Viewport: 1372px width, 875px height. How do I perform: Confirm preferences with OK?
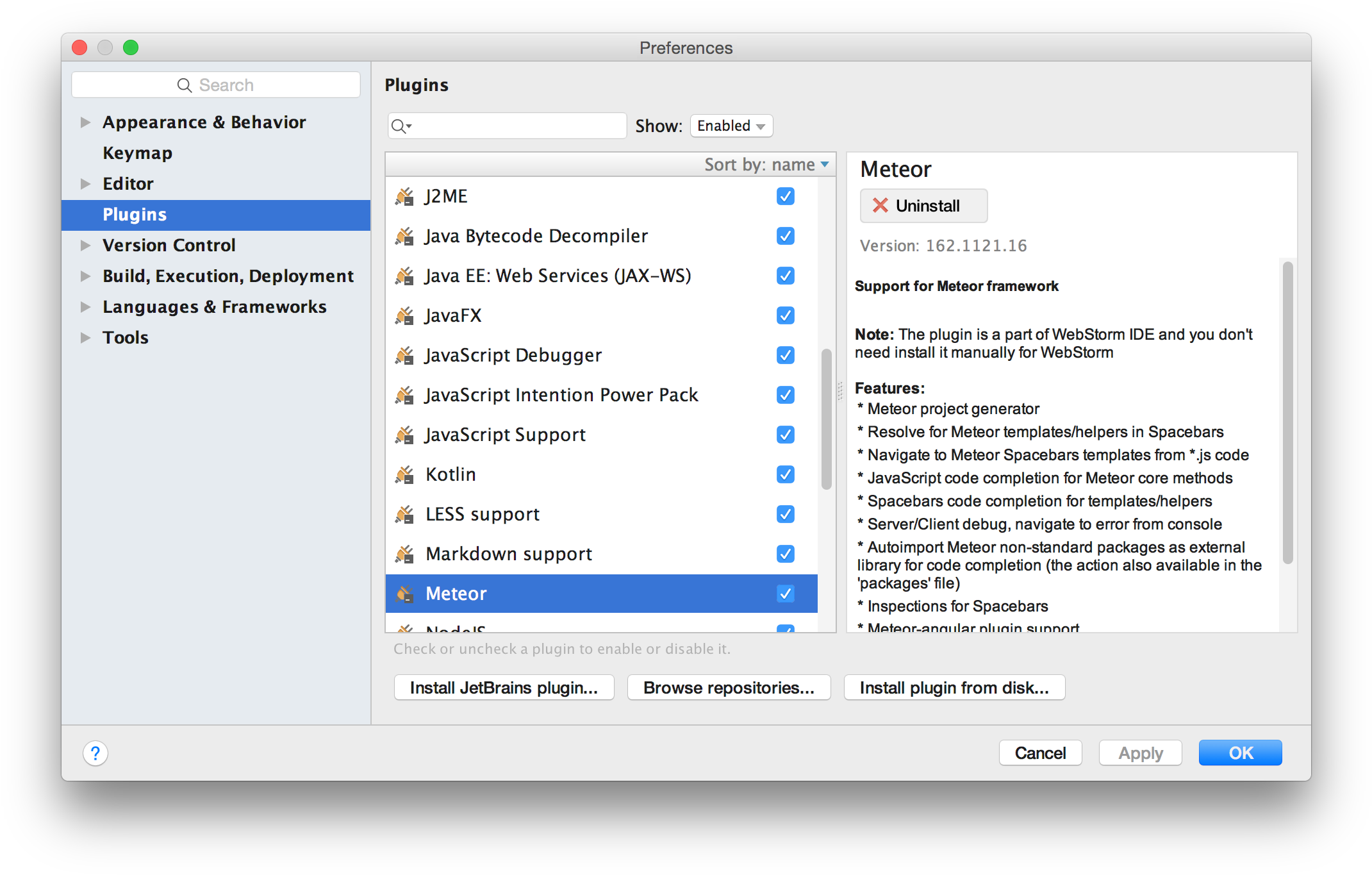tap(1240, 753)
